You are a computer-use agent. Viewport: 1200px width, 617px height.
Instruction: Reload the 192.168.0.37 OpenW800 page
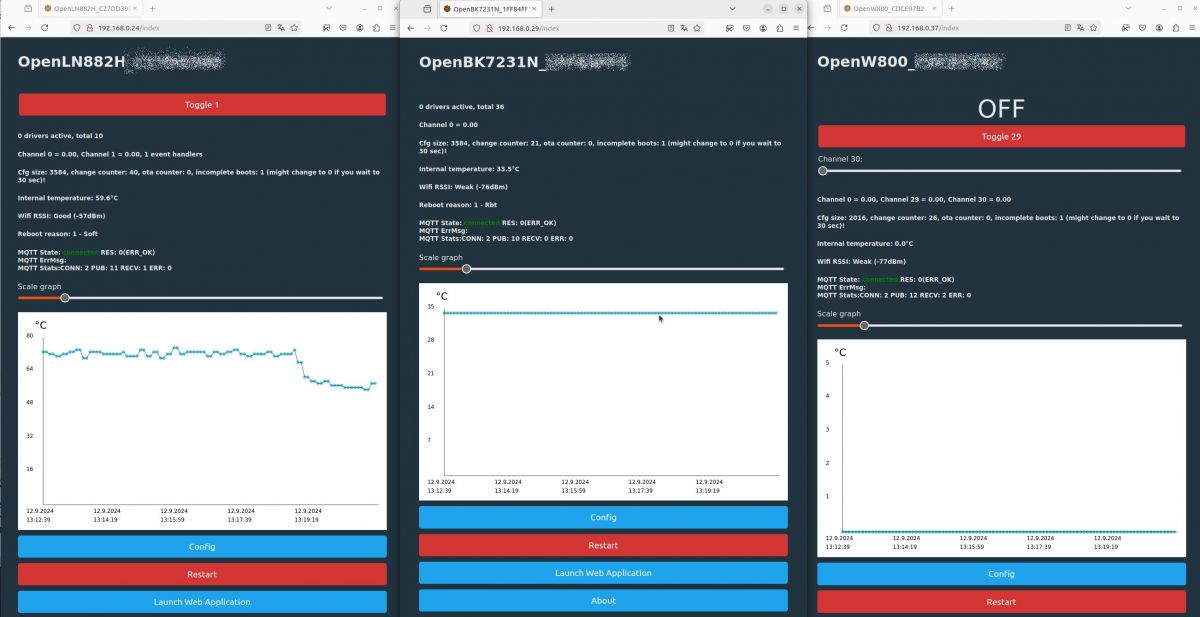coord(844,28)
